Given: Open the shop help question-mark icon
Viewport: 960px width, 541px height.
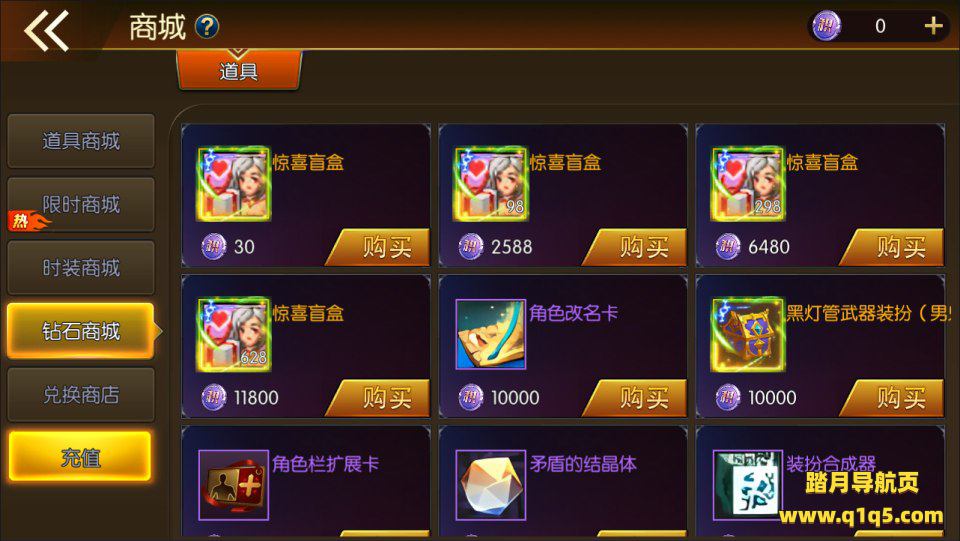Looking at the screenshot, I should point(207,26).
